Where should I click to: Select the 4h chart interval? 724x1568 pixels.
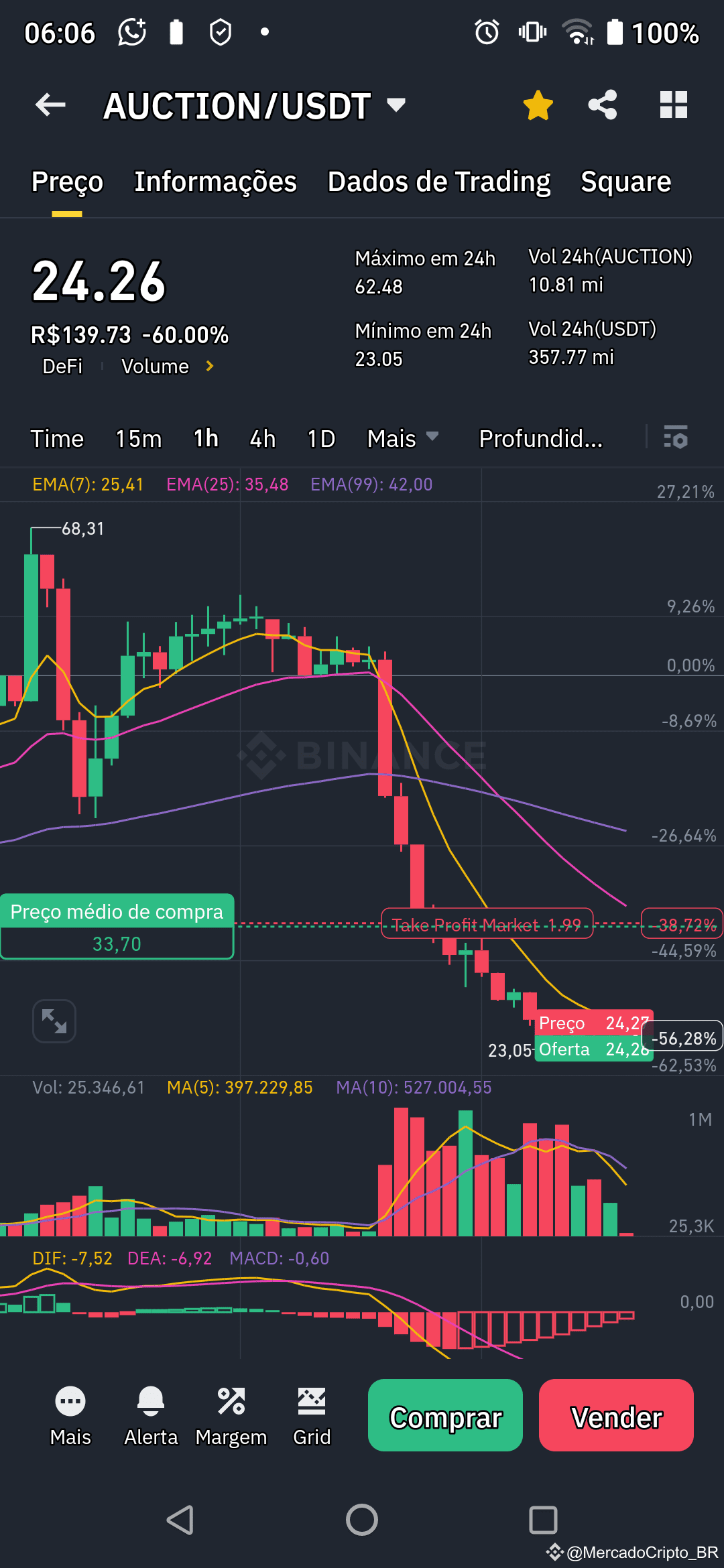tap(263, 439)
